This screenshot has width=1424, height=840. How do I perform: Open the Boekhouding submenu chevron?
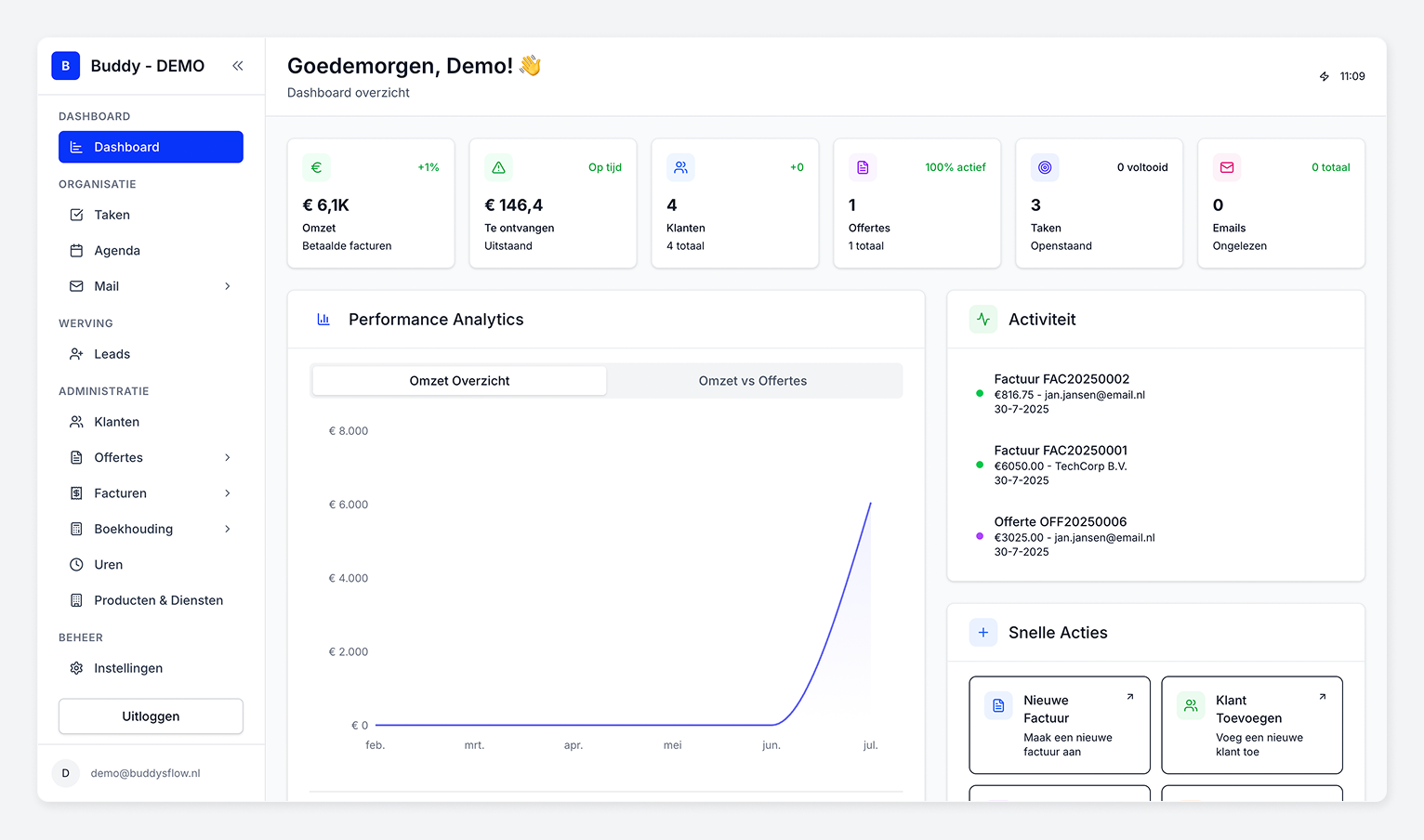point(228,529)
